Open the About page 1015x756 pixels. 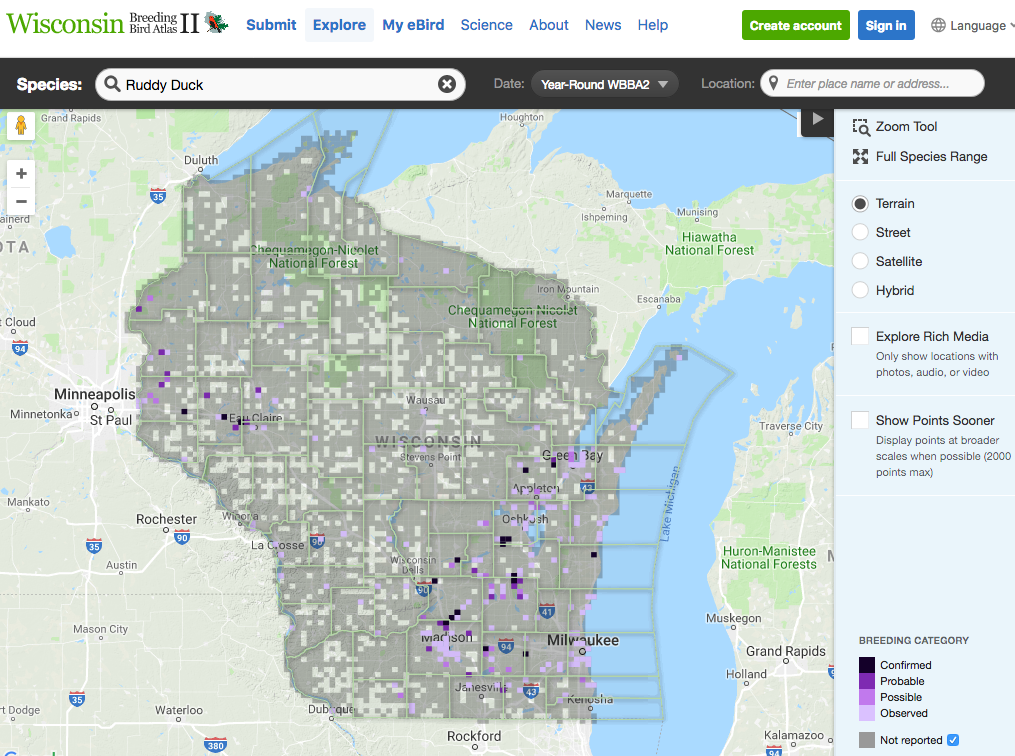coord(548,25)
